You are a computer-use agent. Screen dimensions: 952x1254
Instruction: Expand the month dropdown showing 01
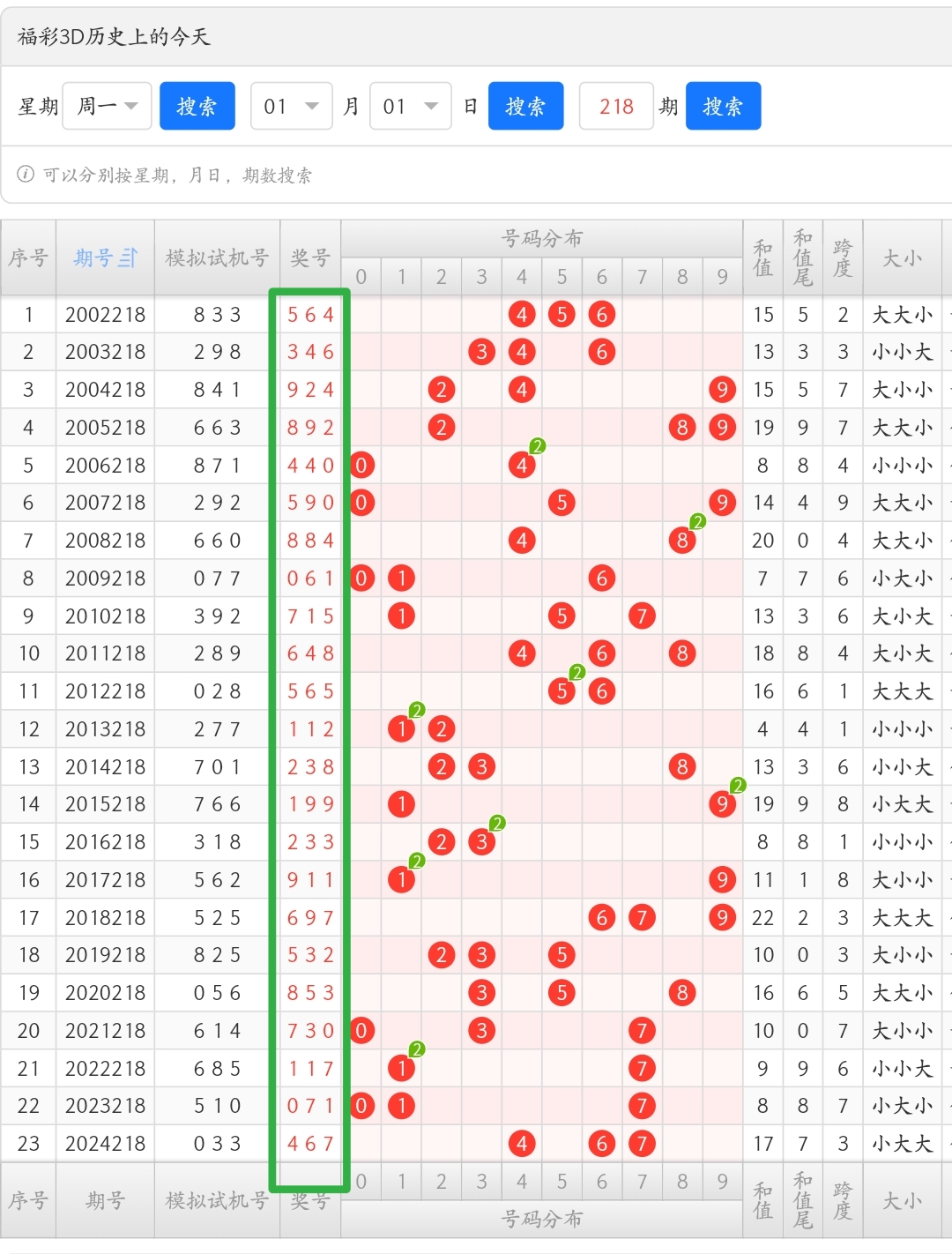(291, 106)
